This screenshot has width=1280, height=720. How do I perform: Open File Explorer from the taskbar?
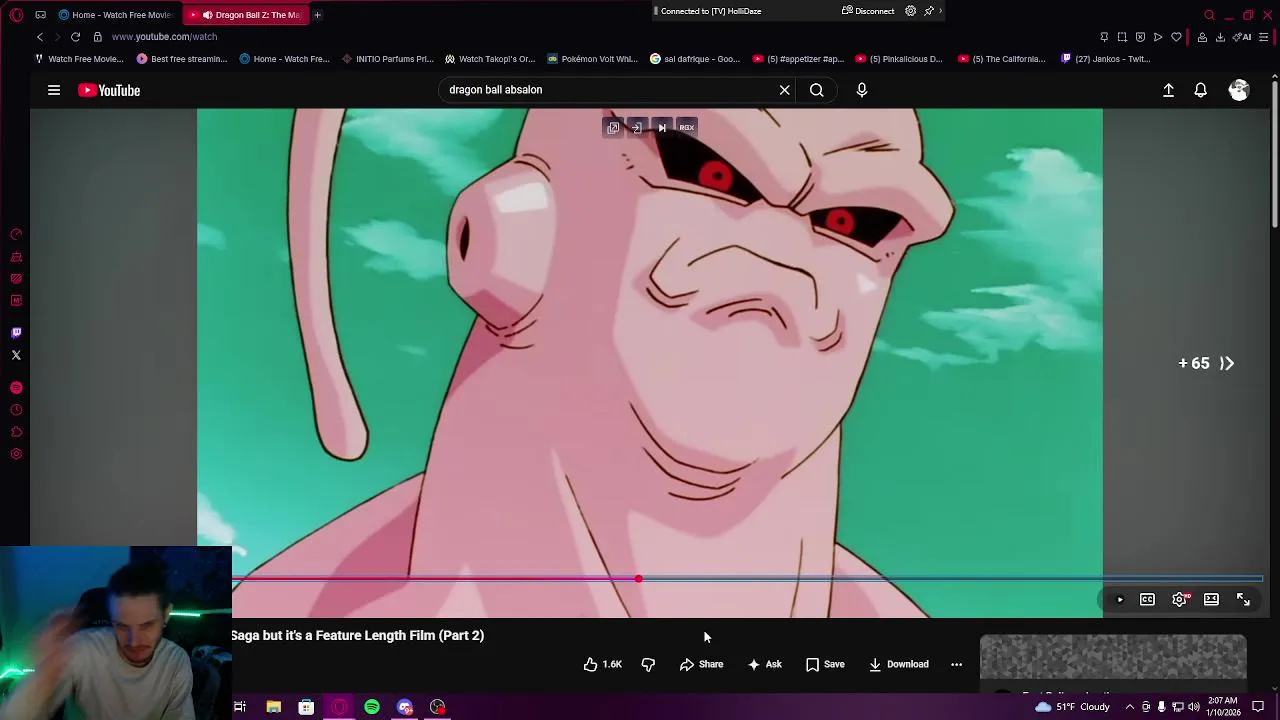(273, 707)
